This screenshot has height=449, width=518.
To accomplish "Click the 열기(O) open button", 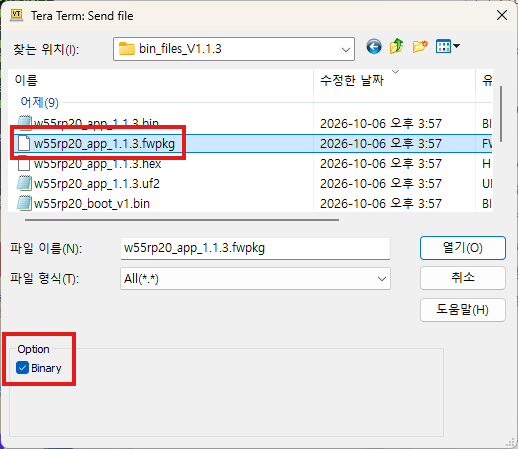I will pyautogui.click(x=463, y=248).
